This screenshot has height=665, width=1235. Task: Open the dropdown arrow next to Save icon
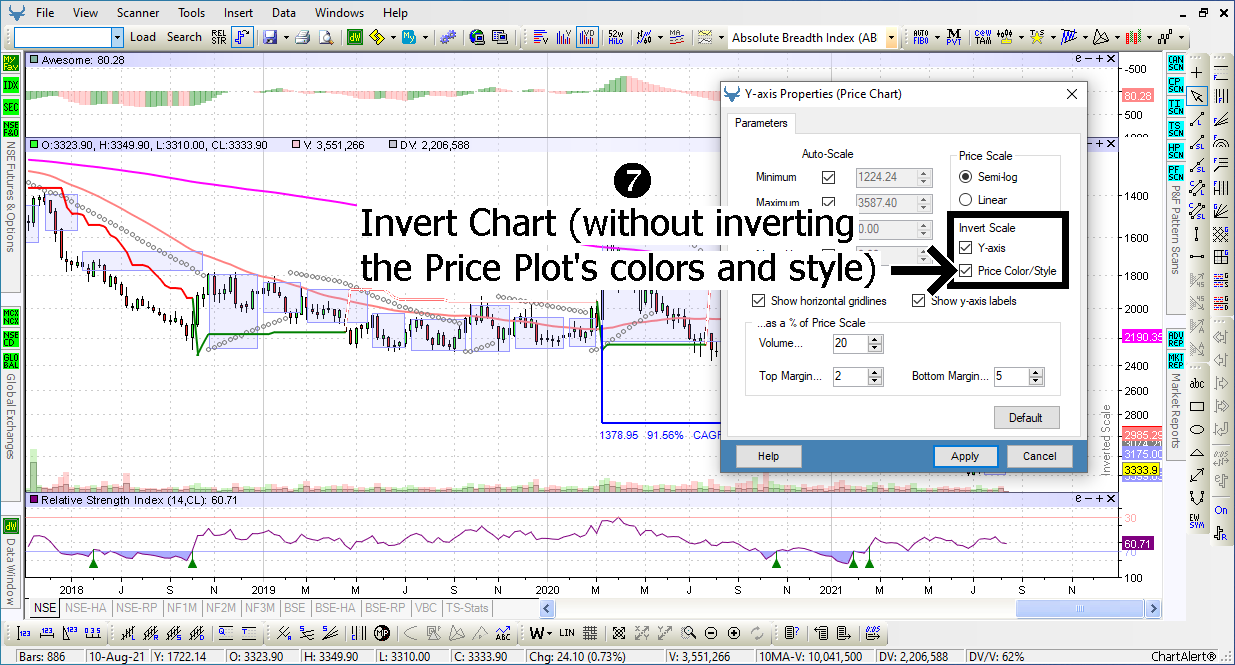(x=285, y=37)
